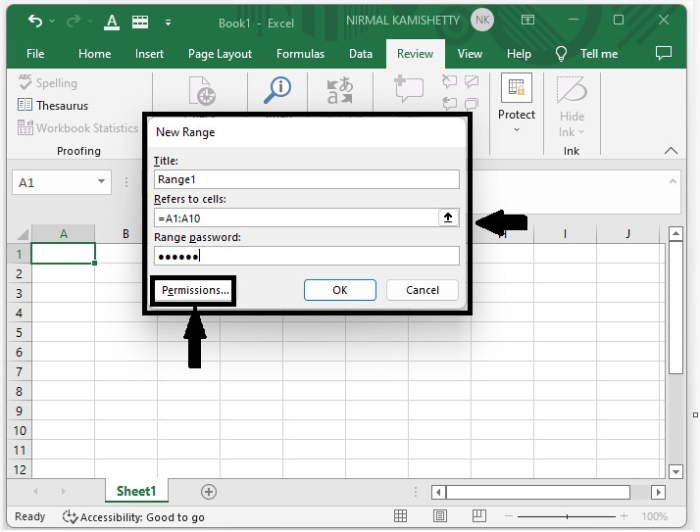Screen dimensions: 700x532
Task: Click the font color A icon
Action: [112, 21]
